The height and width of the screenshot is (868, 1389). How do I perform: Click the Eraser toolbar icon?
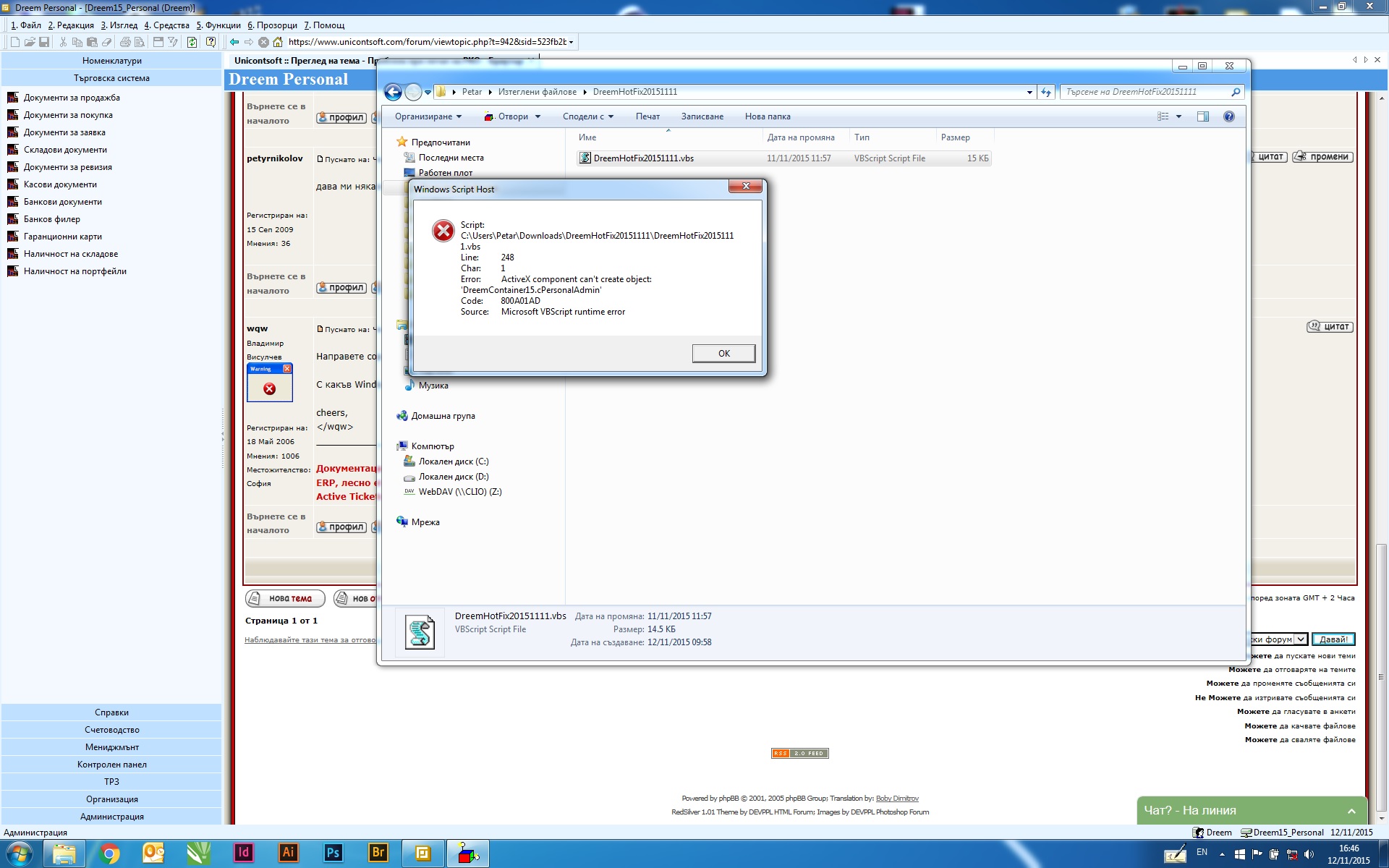click(x=106, y=43)
